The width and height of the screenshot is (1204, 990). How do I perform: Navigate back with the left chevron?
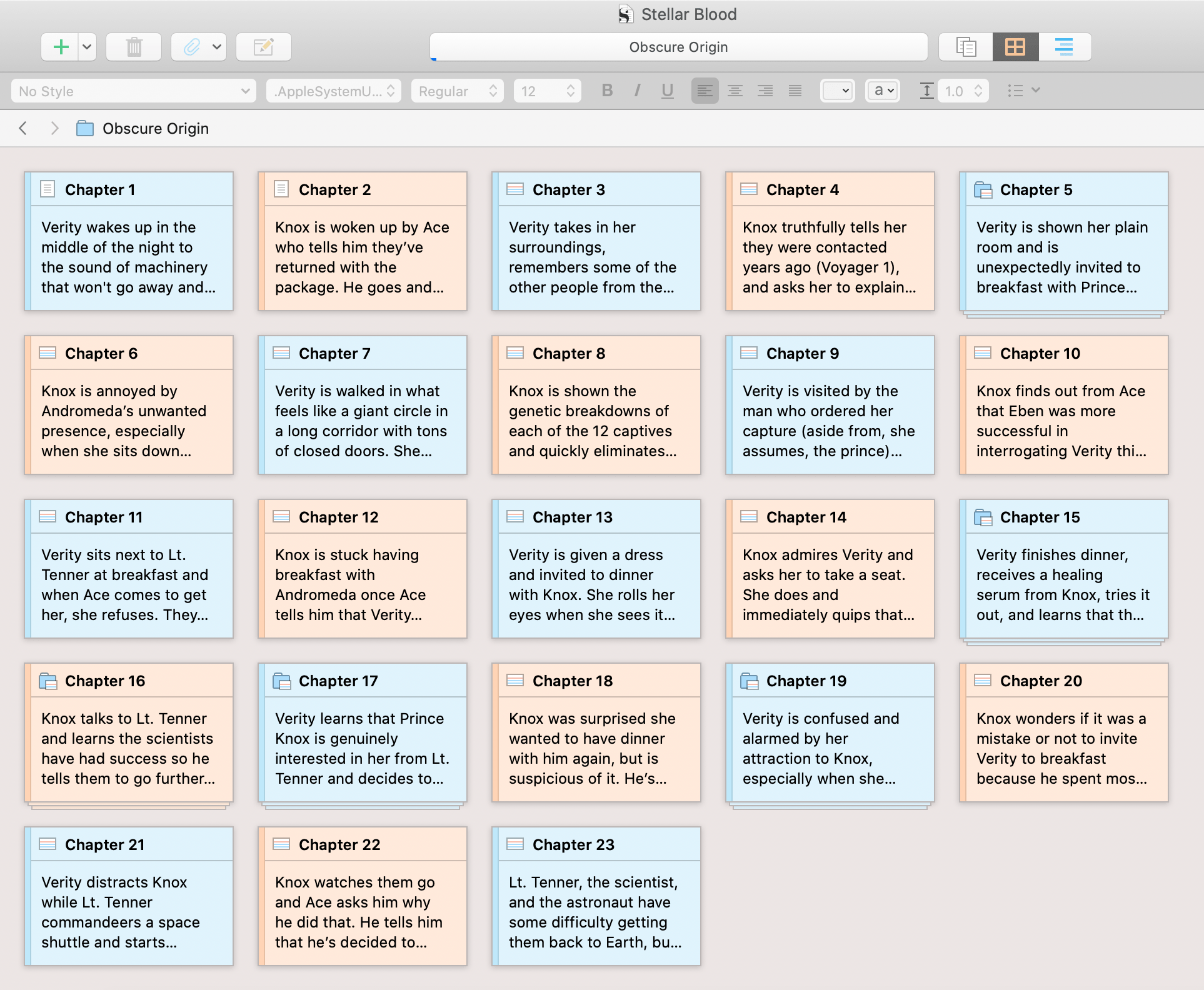pyautogui.click(x=23, y=128)
